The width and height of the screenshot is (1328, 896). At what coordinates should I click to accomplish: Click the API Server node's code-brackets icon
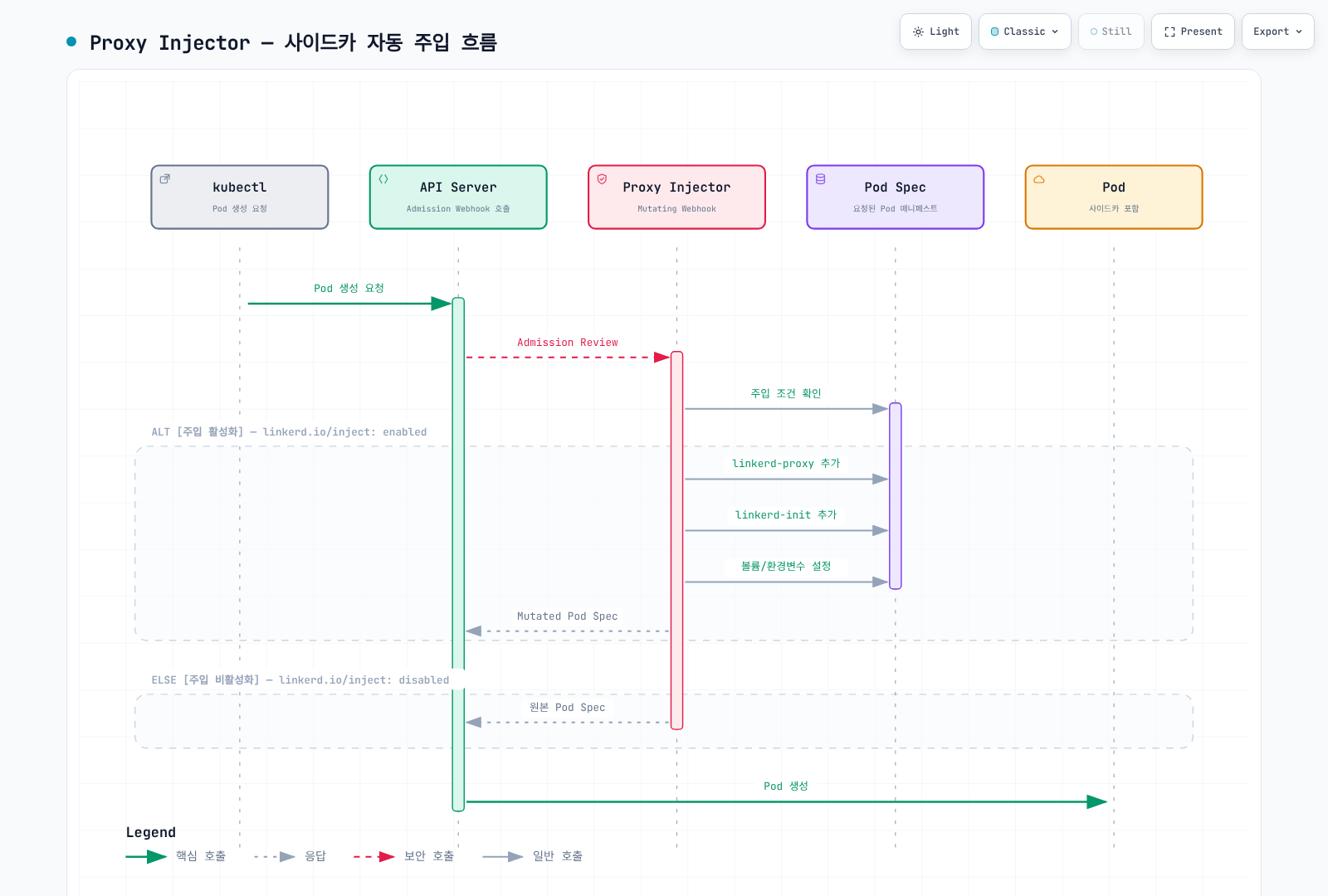(x=383, y=178)
